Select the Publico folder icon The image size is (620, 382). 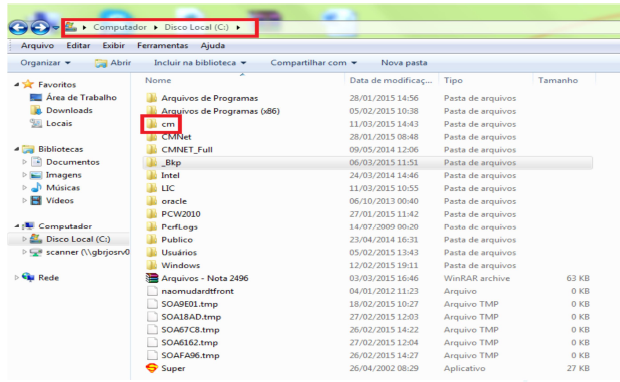(151, 240)
